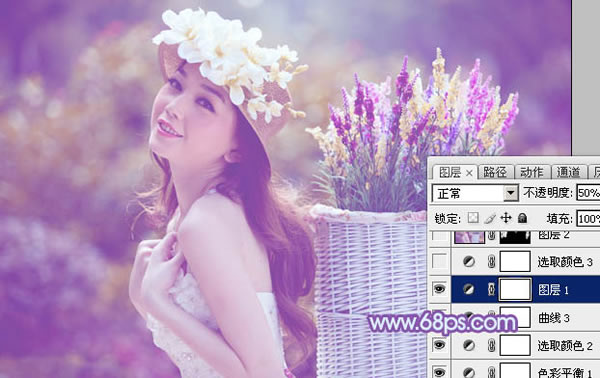Toggle lock image pixels brush icon

tap(489, 218)
